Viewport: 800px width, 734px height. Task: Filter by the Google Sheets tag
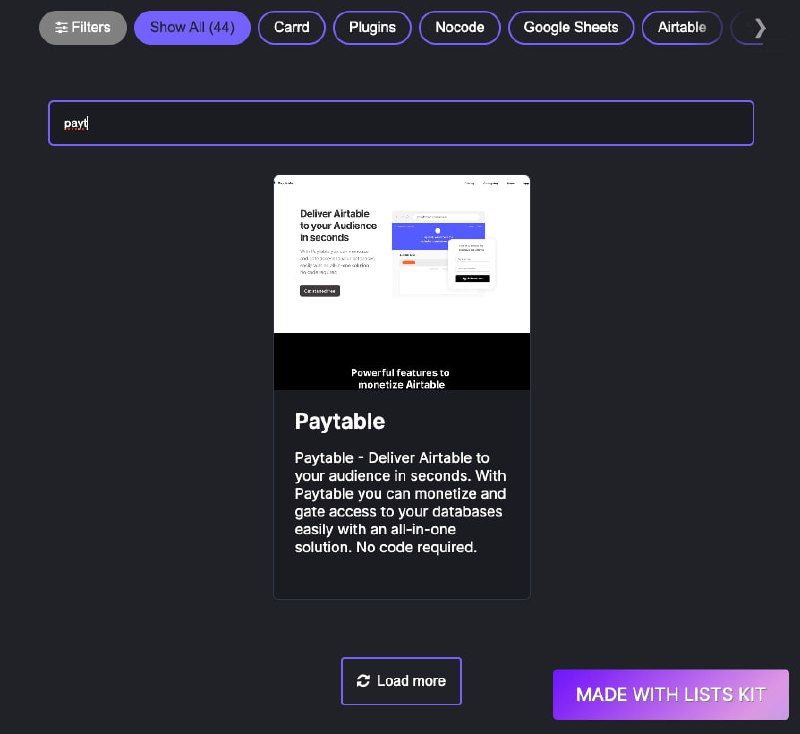click(571, 28)
